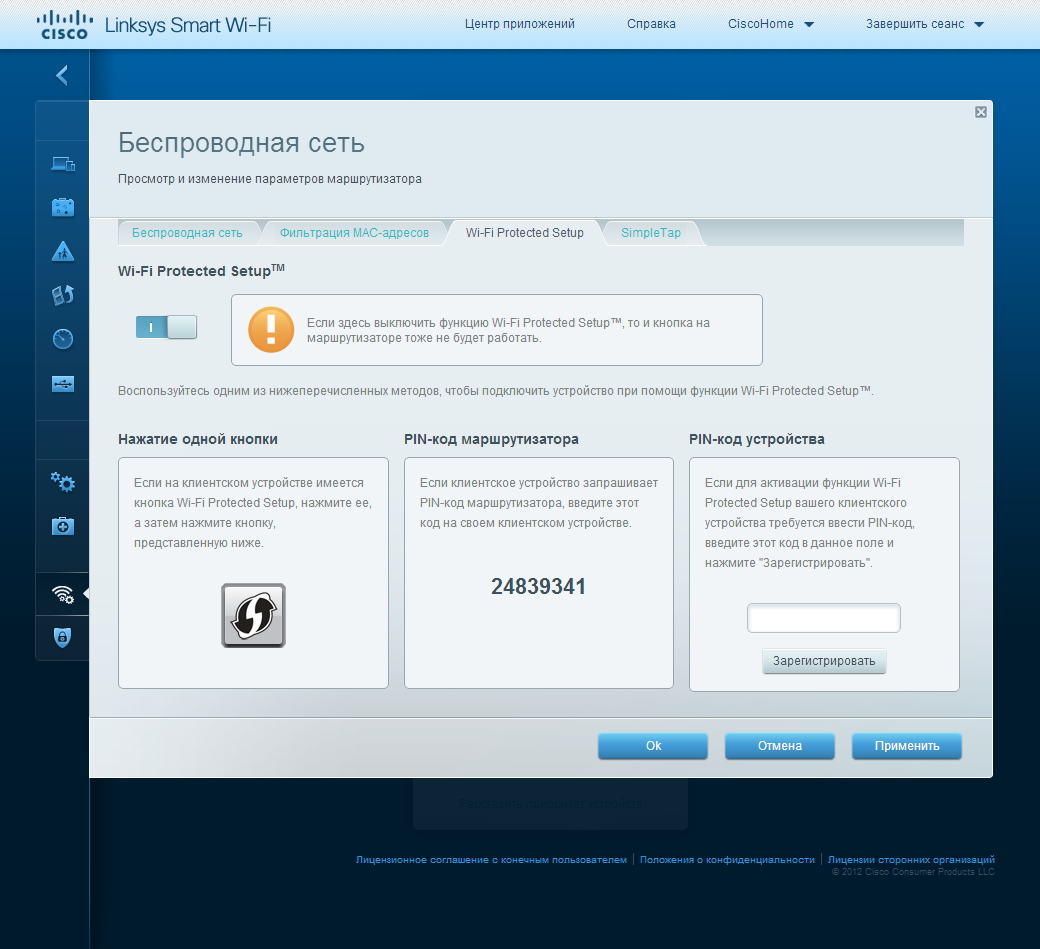The height and width of the screenshot is (949, 1040).
Task: Open Центр приложений menu item
Action: pos(519,24)
